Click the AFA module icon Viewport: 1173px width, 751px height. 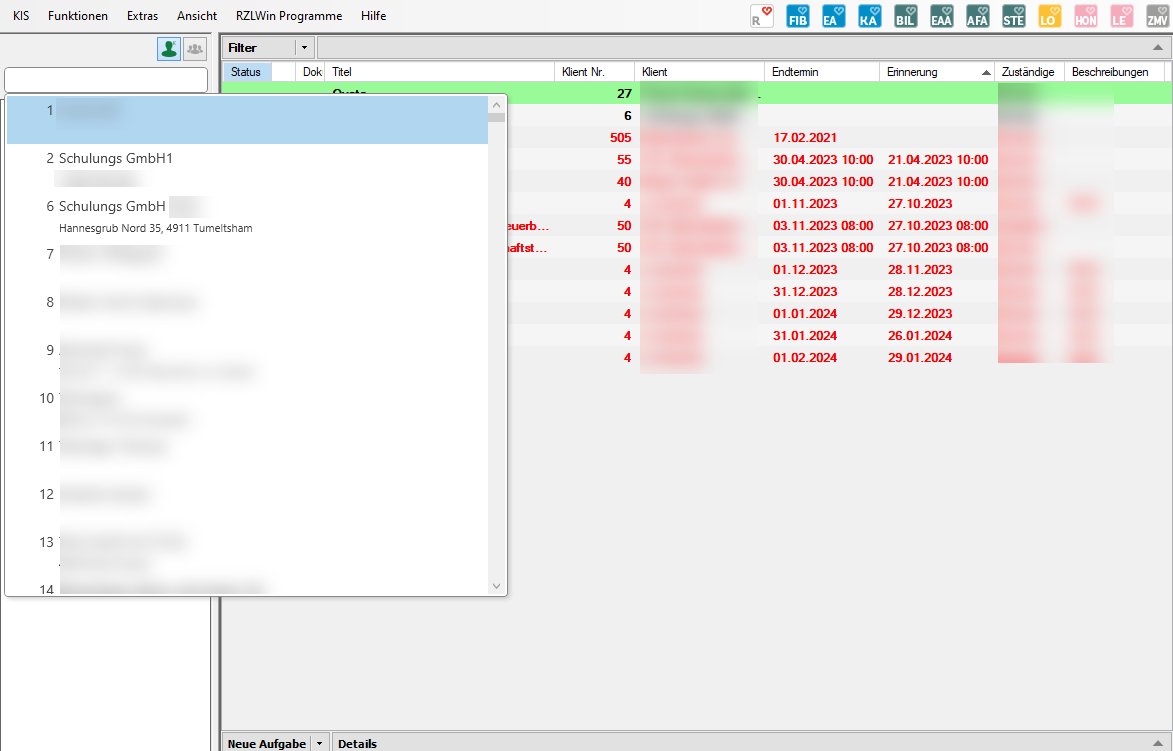(977, 17)
